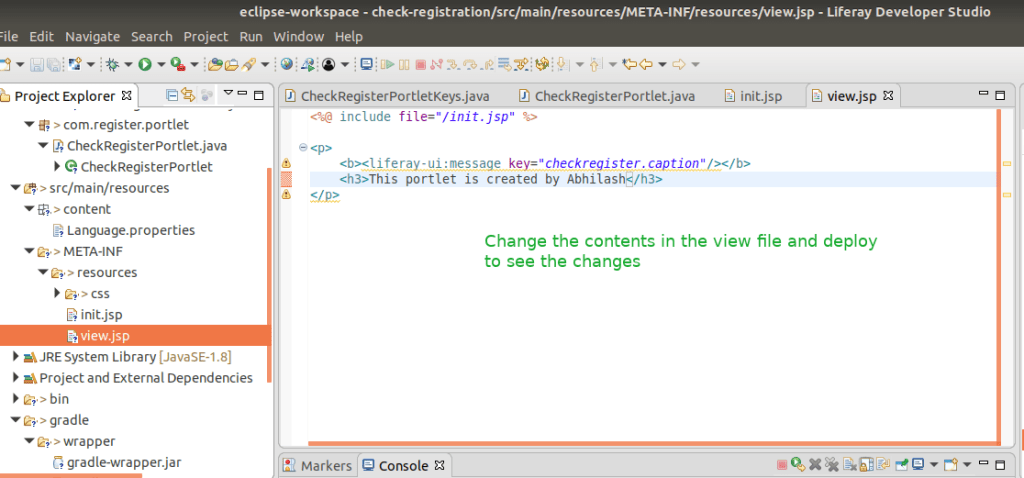The width and height of the screenshot is (1024, 478).
Task: Click the Open Web Browser globe icon
Action: (287, 64)
